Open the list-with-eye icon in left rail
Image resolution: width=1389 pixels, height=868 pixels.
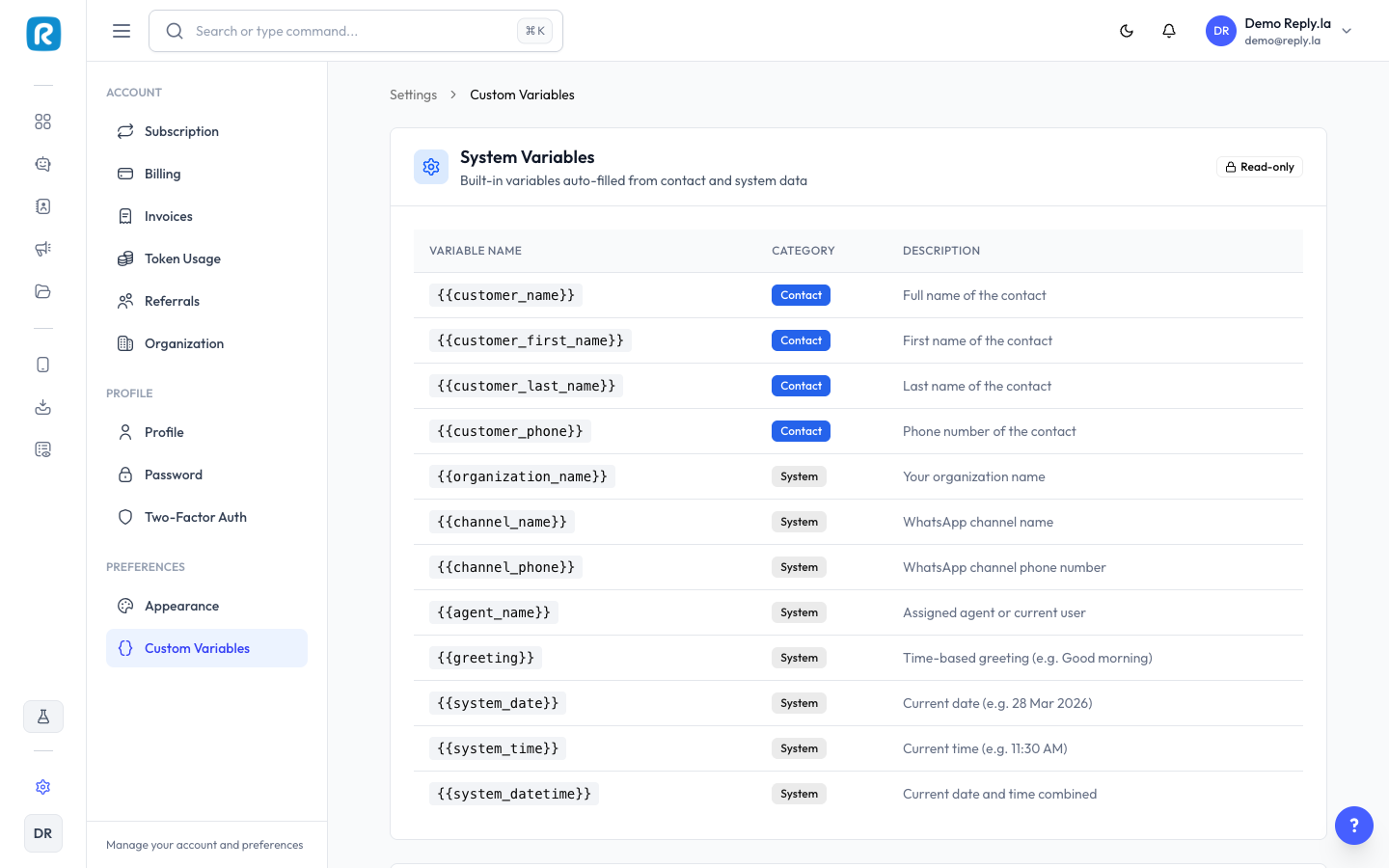(x=42, y=449)
